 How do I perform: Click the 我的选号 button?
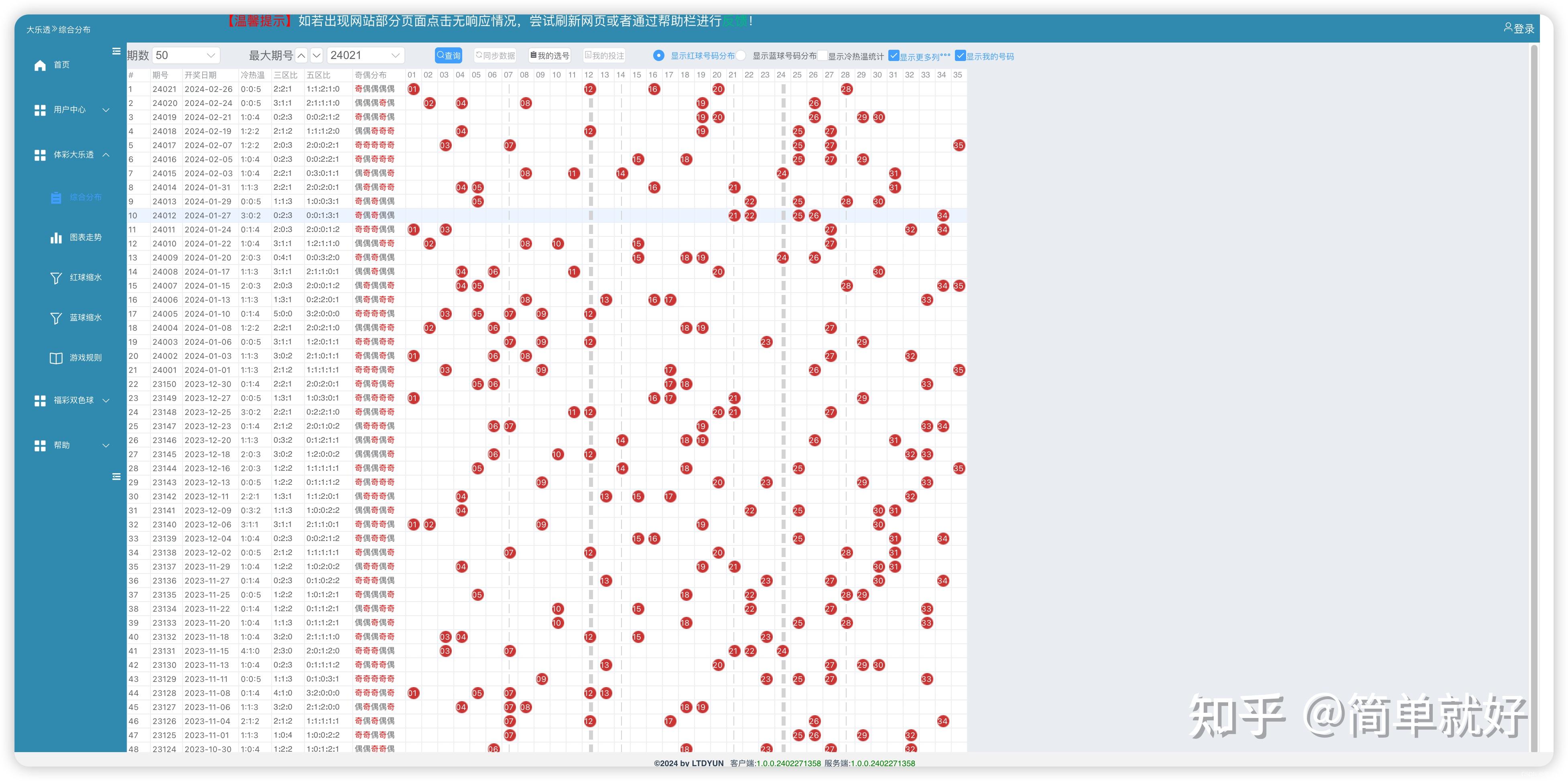(550, 55)
